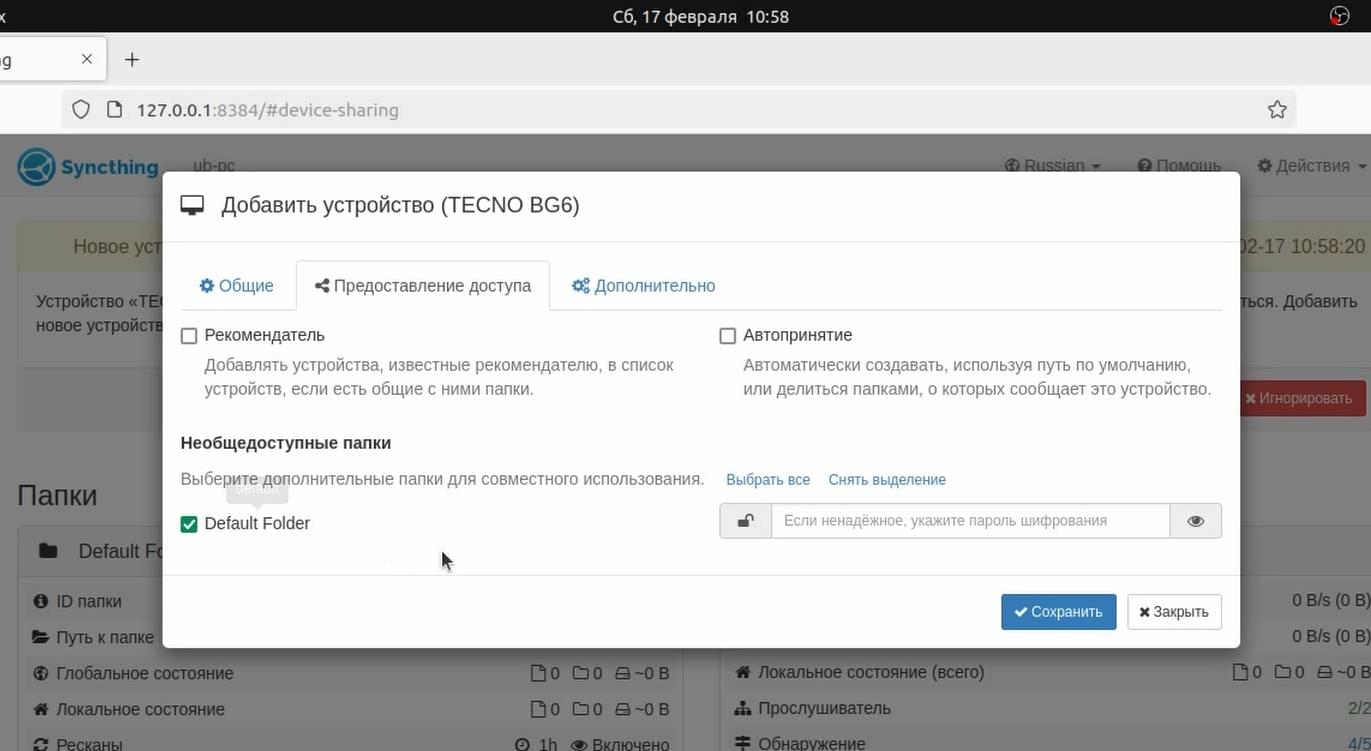
Task: Click Локальное состояние (всего) home icon
Action: pos(743,673)
